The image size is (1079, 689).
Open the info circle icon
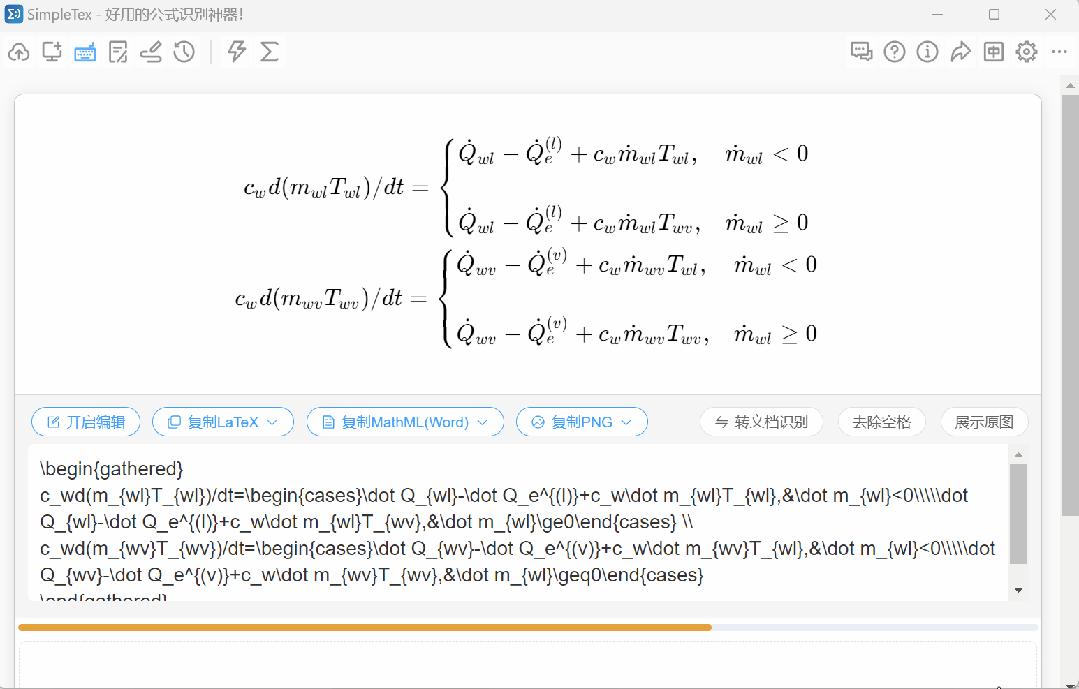(927, 52)
